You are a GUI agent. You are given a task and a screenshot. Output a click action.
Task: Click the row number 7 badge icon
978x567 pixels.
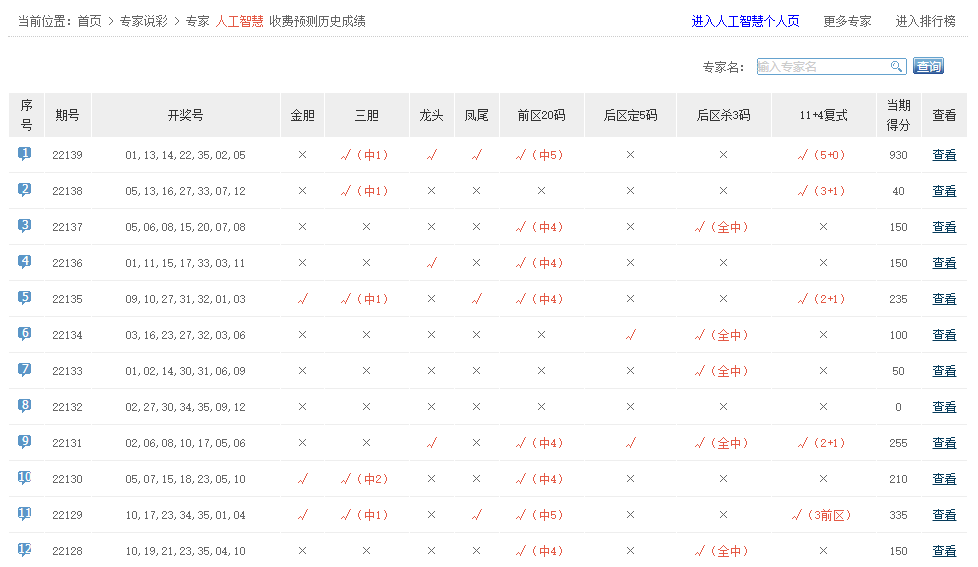click(x=25, y=370)
